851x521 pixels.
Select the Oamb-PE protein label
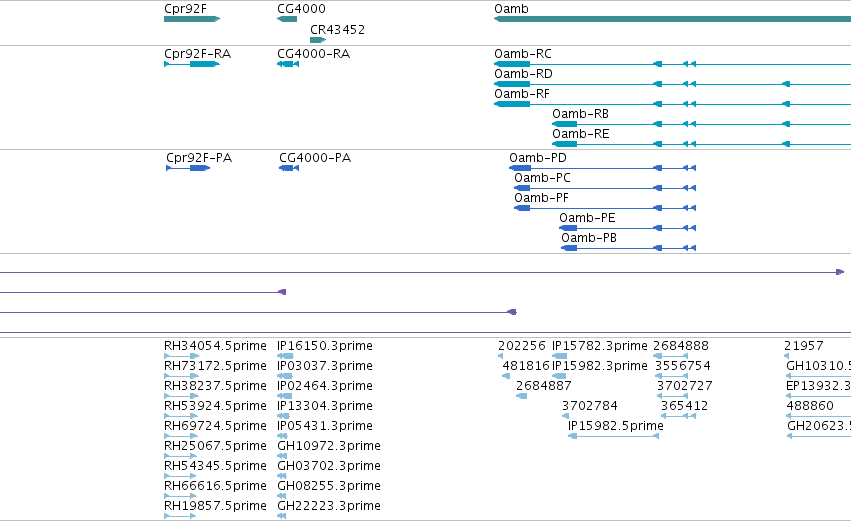pos(587,218)
